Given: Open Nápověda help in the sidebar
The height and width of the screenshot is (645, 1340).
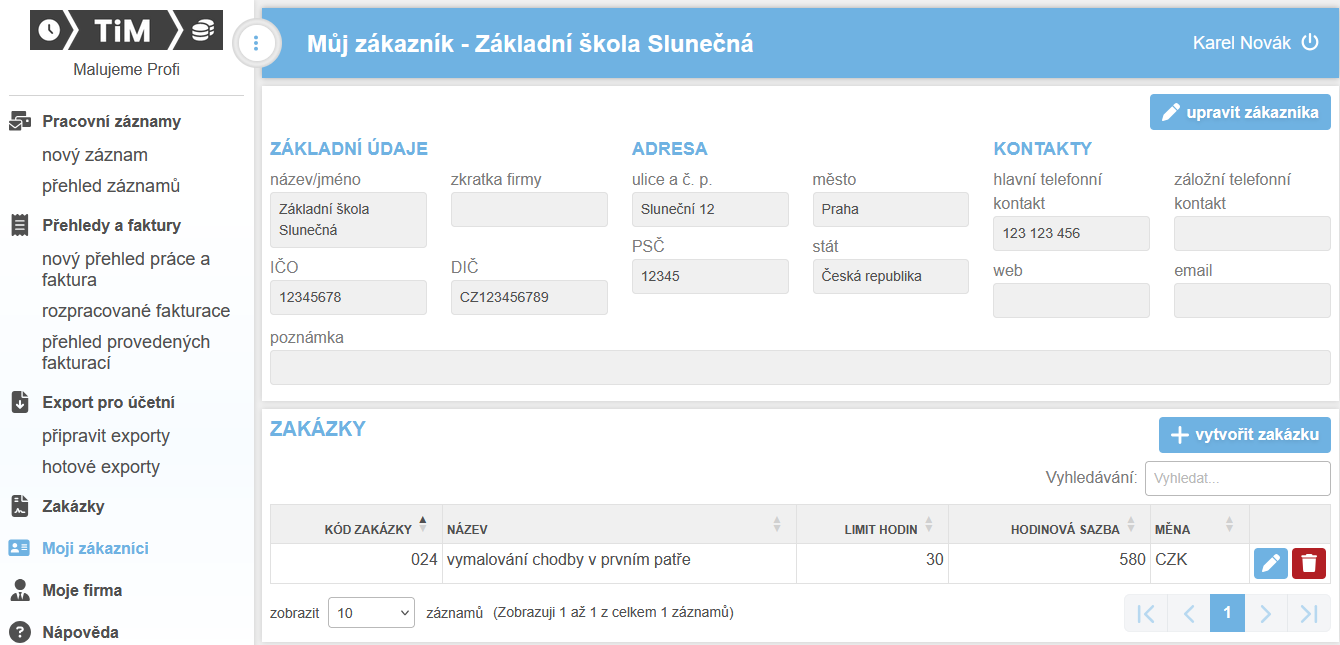Looking at the screenshot, I should click(x=80, y=632).
